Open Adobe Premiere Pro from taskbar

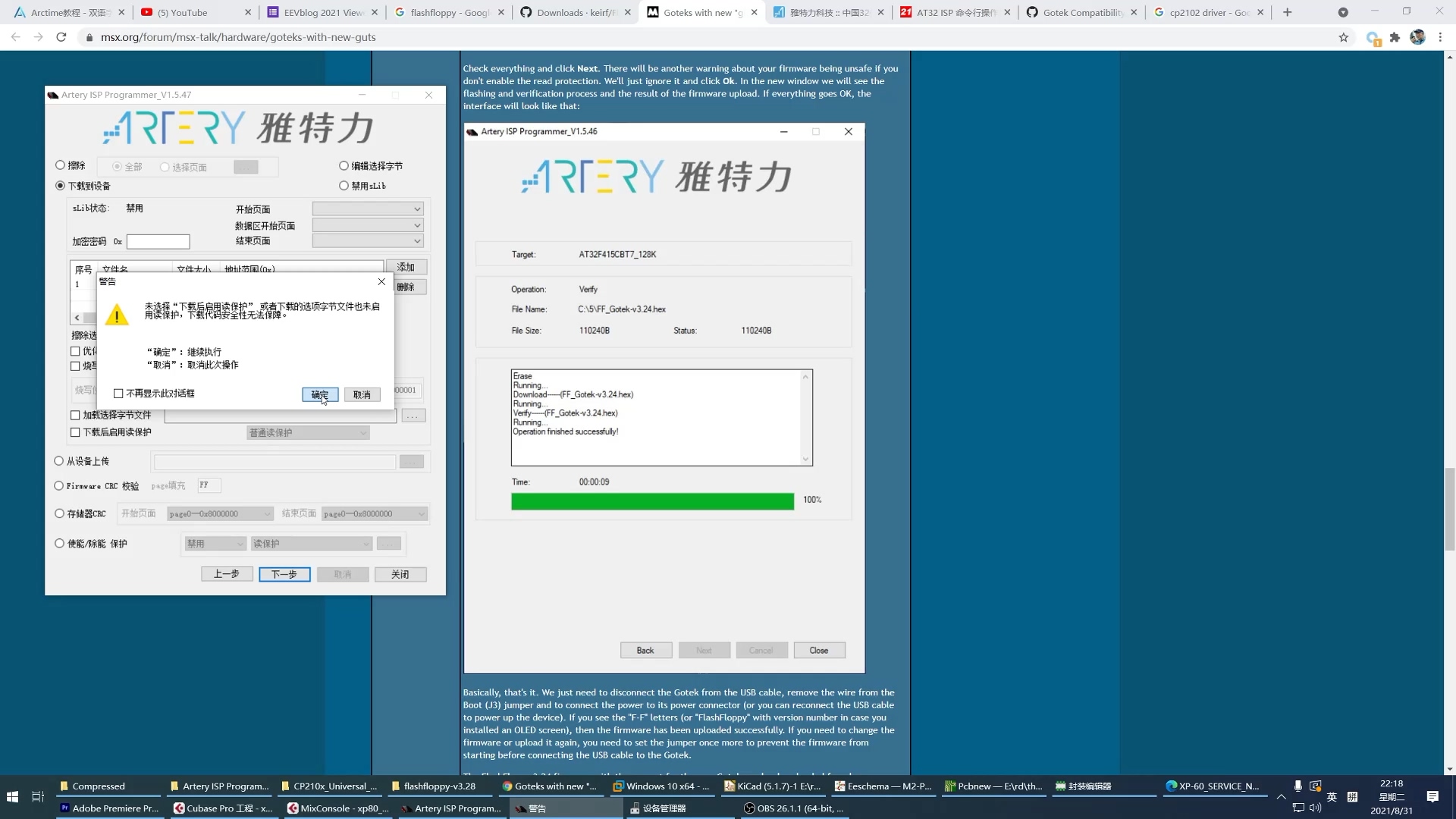[x=111, y=808]
